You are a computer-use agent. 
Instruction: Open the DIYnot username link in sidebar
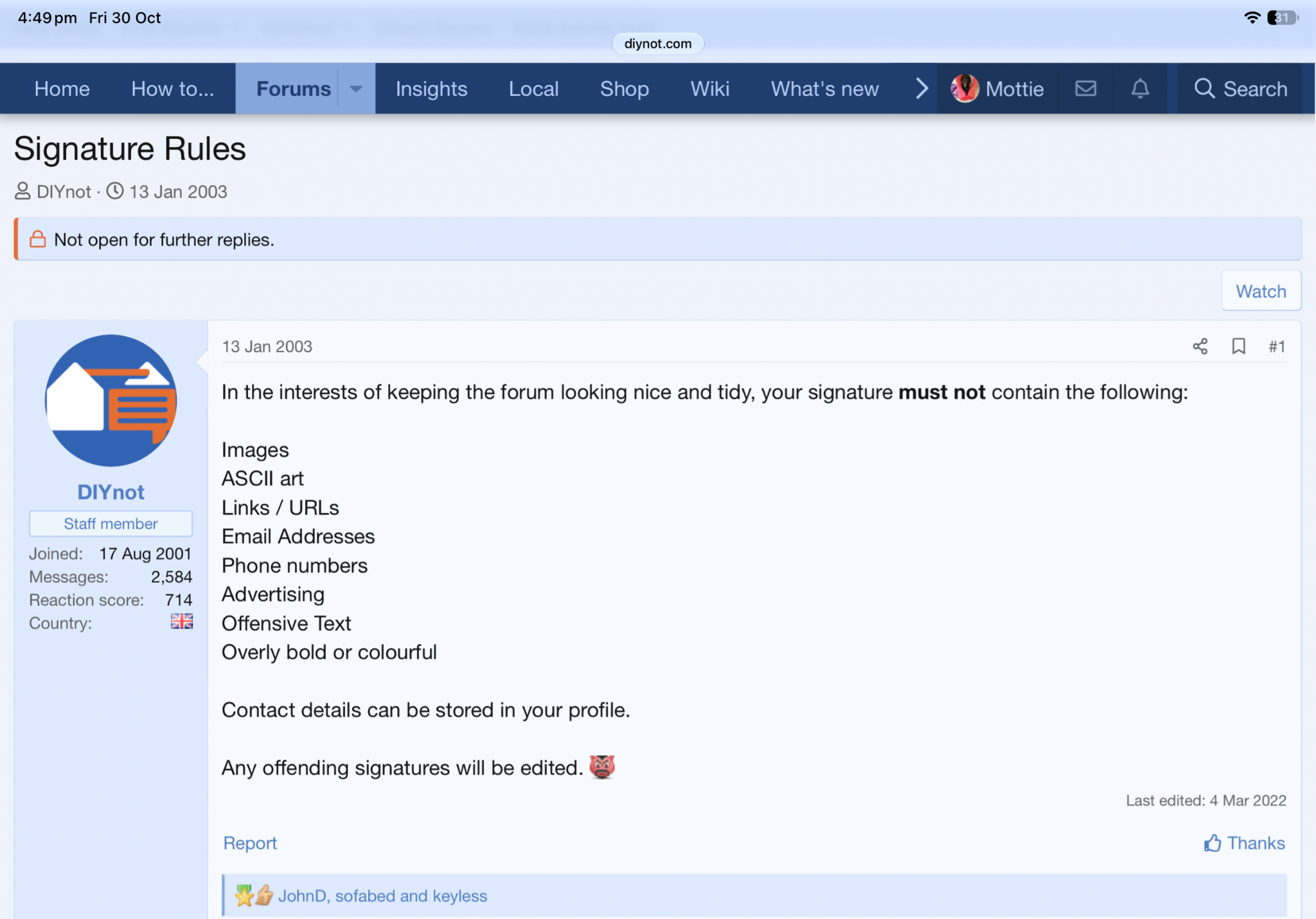click(111, 492)
